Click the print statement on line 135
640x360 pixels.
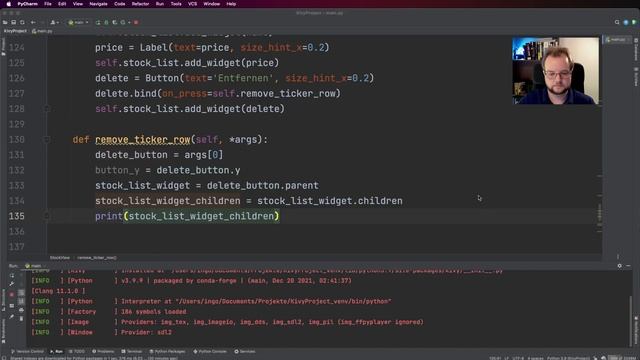[187, 216]
